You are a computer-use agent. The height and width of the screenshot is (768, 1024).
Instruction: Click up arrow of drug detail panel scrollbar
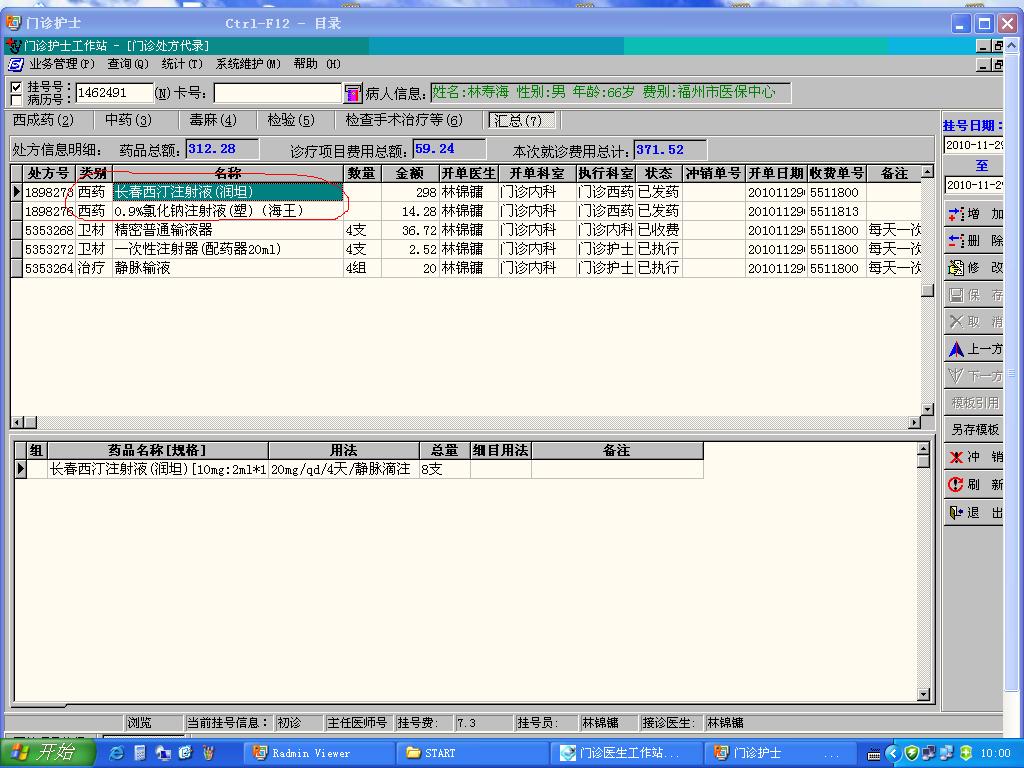(x=923, y=449)
